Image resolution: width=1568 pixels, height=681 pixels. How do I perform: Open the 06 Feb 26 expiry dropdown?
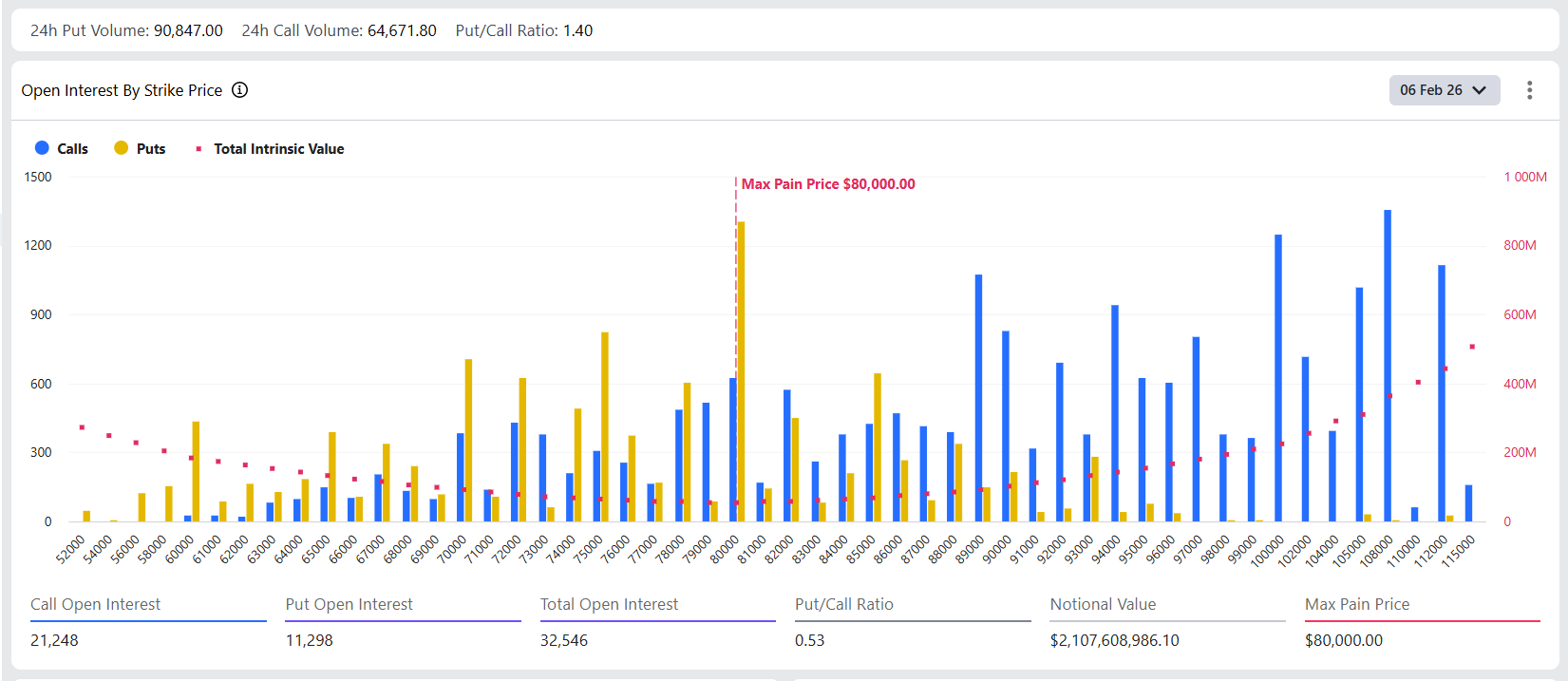[1444, 90]
